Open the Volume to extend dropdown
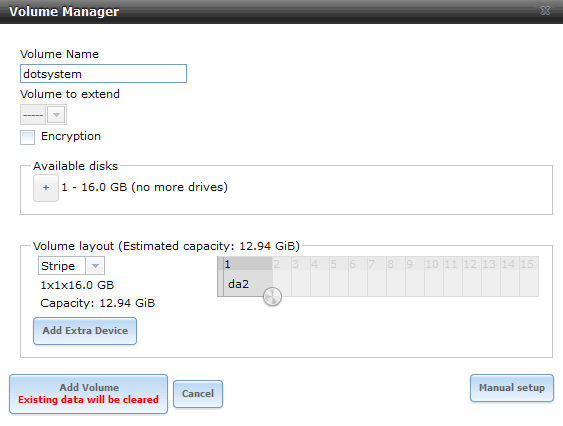The height and width of the screenshot is (426, 563). pyautogui.click(x=43, y=115)
